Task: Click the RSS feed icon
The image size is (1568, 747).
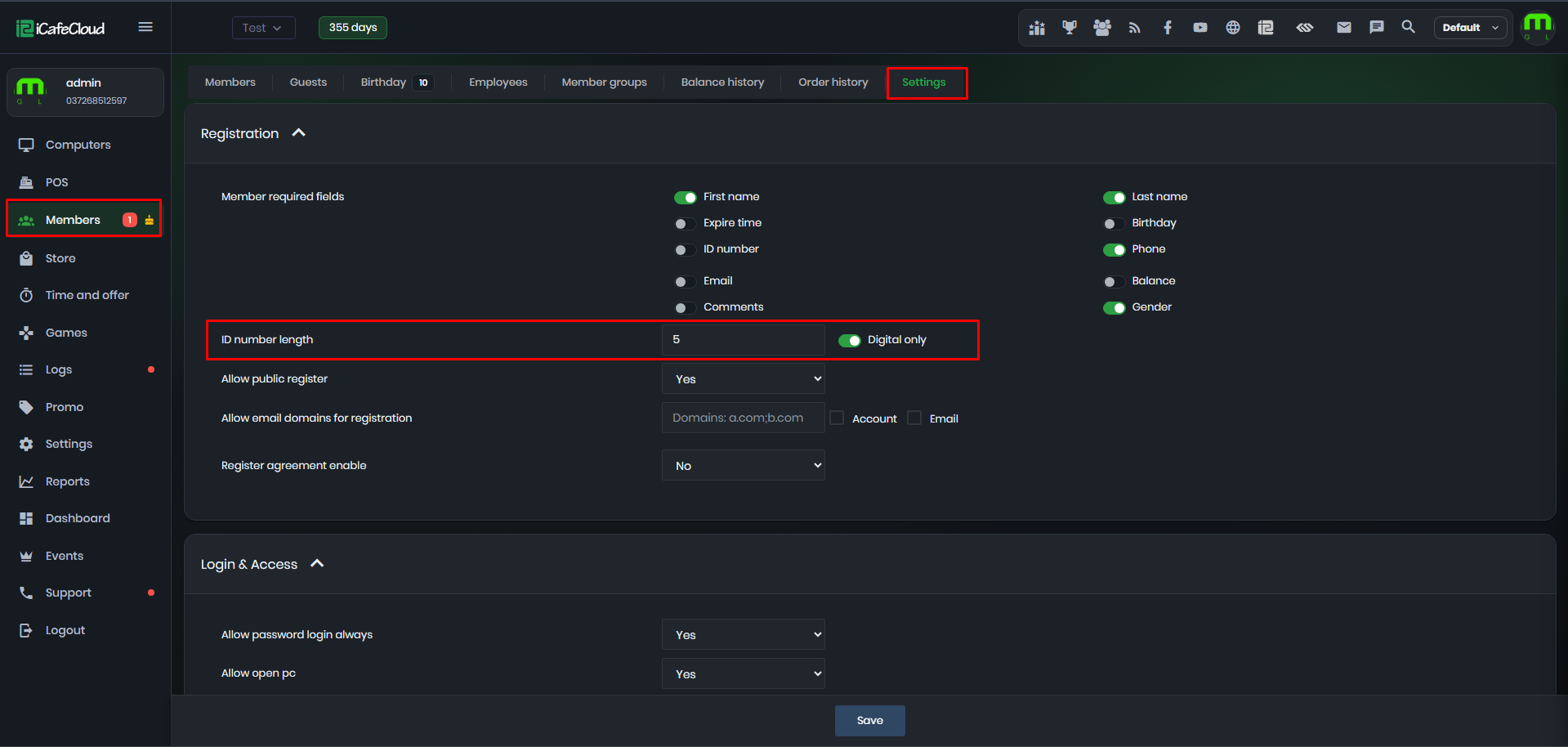Action: 1135,28
